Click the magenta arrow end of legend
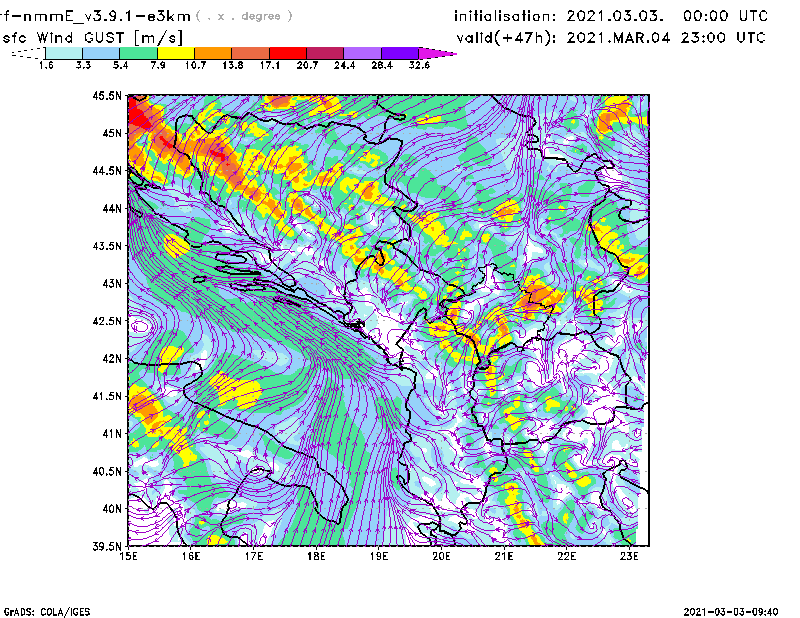The height and width of the screenshot is (618, 800). tap(437, 53)
